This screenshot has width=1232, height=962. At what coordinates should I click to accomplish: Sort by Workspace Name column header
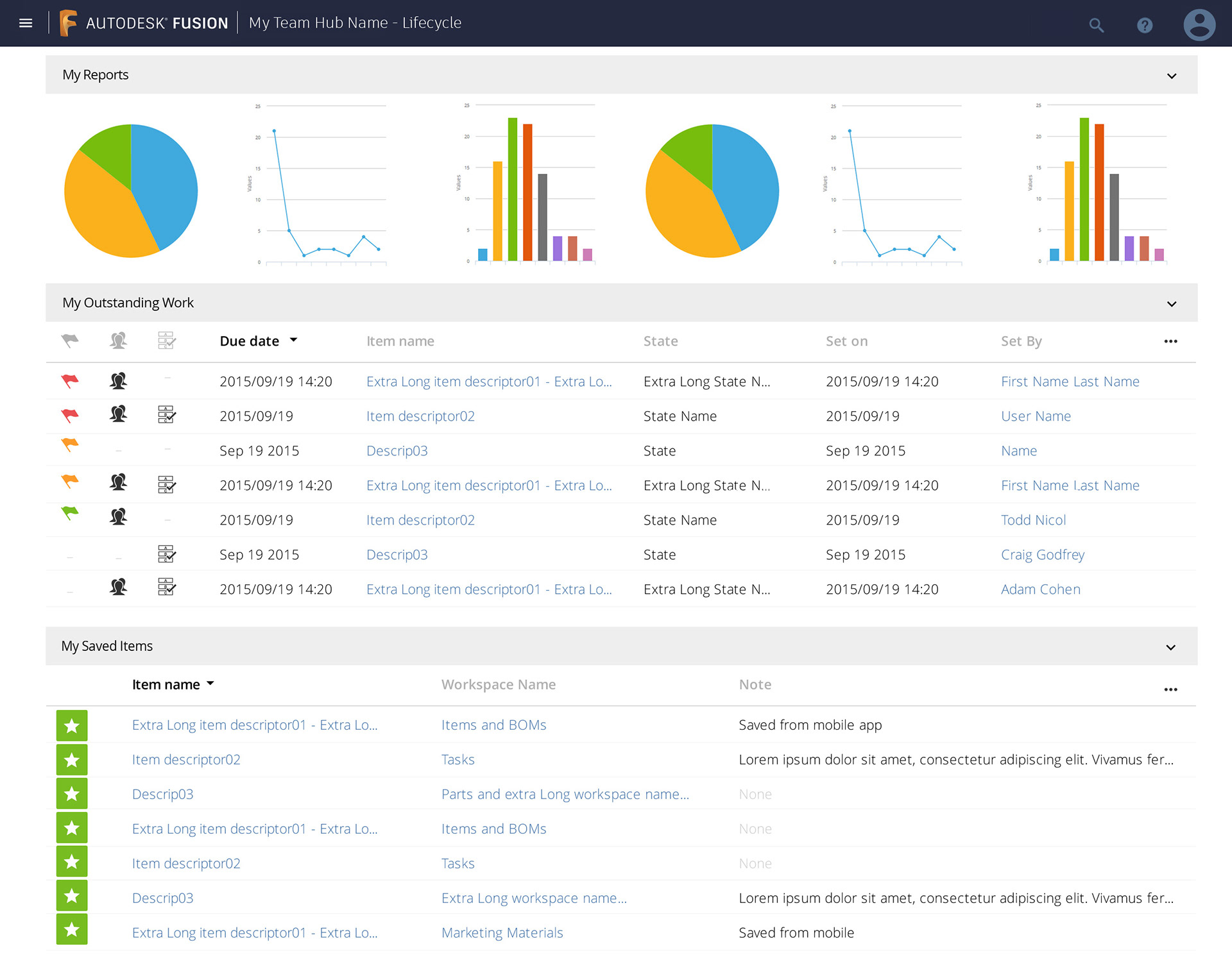(498, 684)
